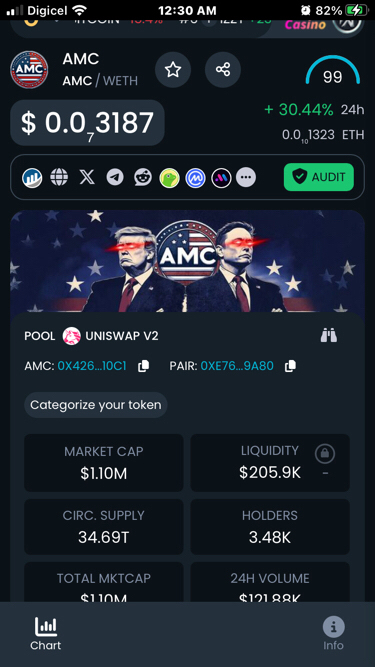This screenshot has height=667, width=375.
Task: Open the X (Twitter) social link
Action: (87, 177)
